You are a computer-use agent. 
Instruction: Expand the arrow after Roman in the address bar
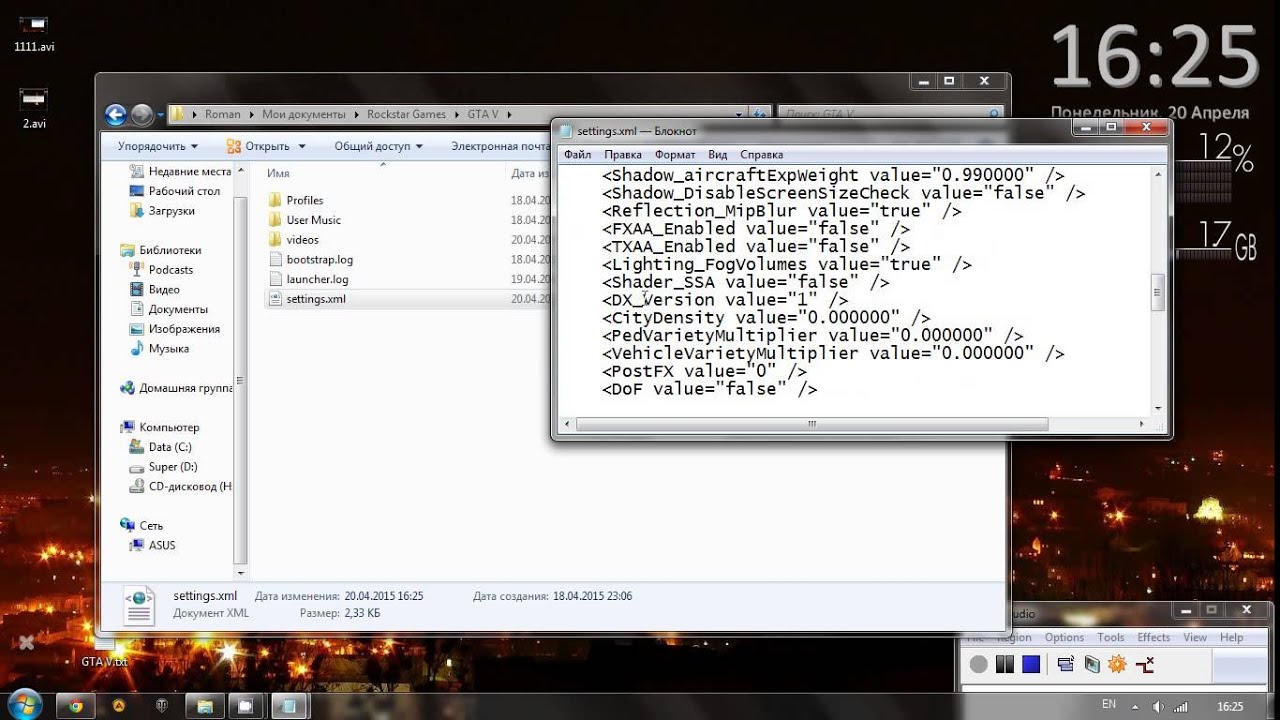[x=252, y=115]
